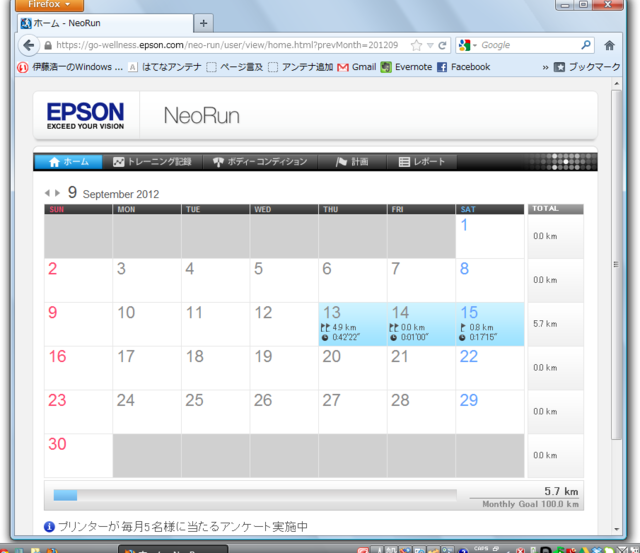Click the Monthly Goal 100.0 km label

click(x=530, y=504)
